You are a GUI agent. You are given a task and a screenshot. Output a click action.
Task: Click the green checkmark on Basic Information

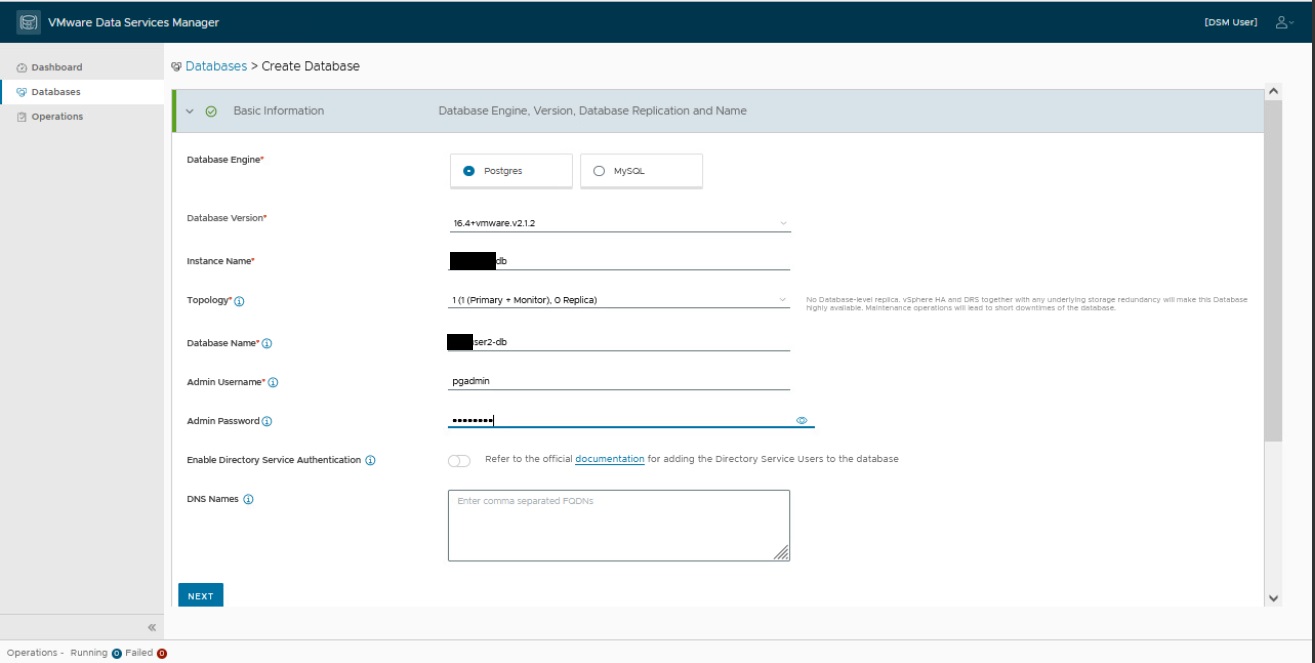tap(211, 111)
